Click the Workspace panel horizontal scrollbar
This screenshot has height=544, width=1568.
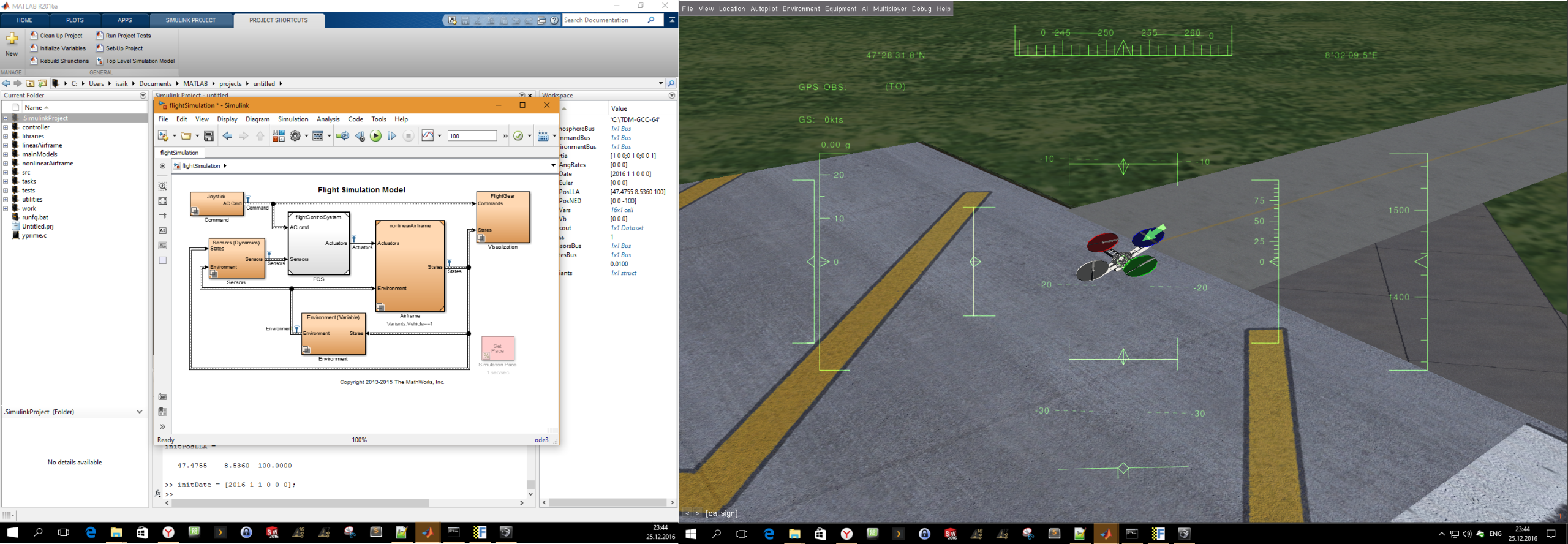pyautogui.click(x=608, y=502)
